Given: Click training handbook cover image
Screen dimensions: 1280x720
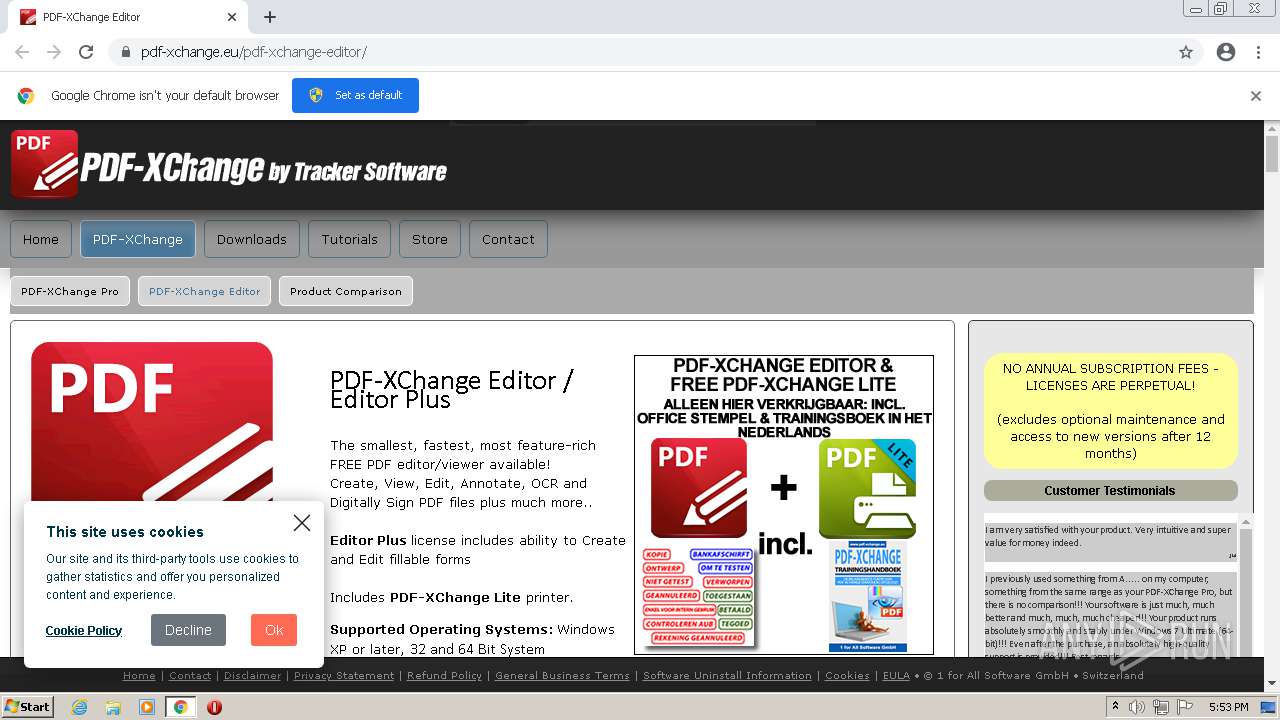Looking at the screenshot, I should (867, 599).
